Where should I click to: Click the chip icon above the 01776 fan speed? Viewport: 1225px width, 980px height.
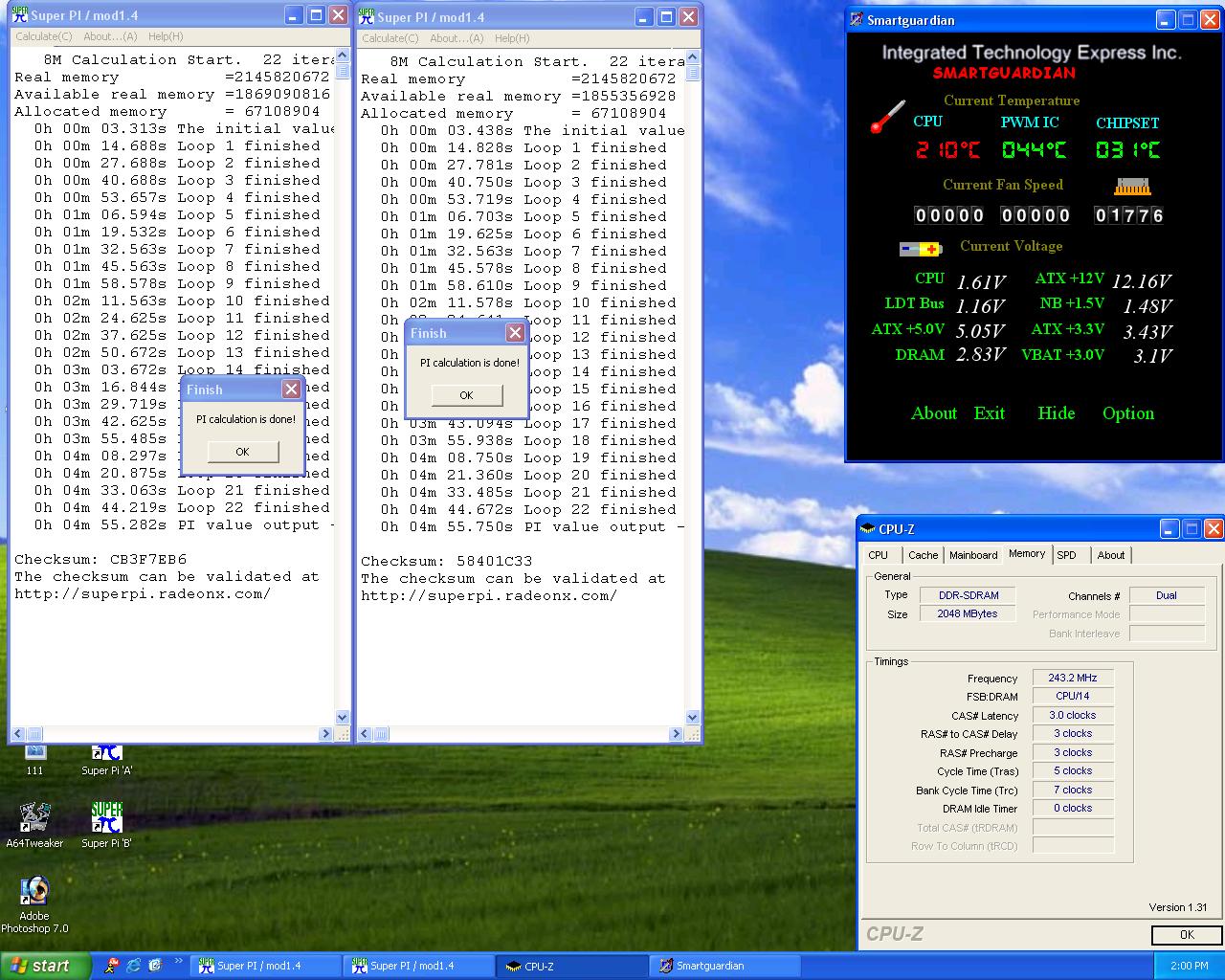[1132, 187]
